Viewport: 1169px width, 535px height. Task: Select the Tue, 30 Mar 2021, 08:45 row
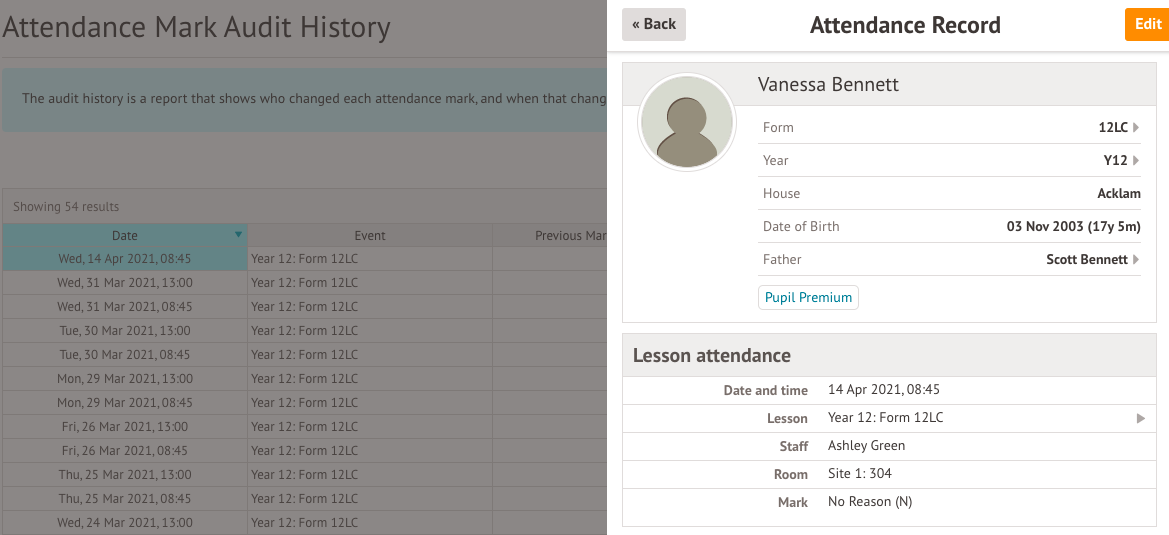tap(304, 355)
